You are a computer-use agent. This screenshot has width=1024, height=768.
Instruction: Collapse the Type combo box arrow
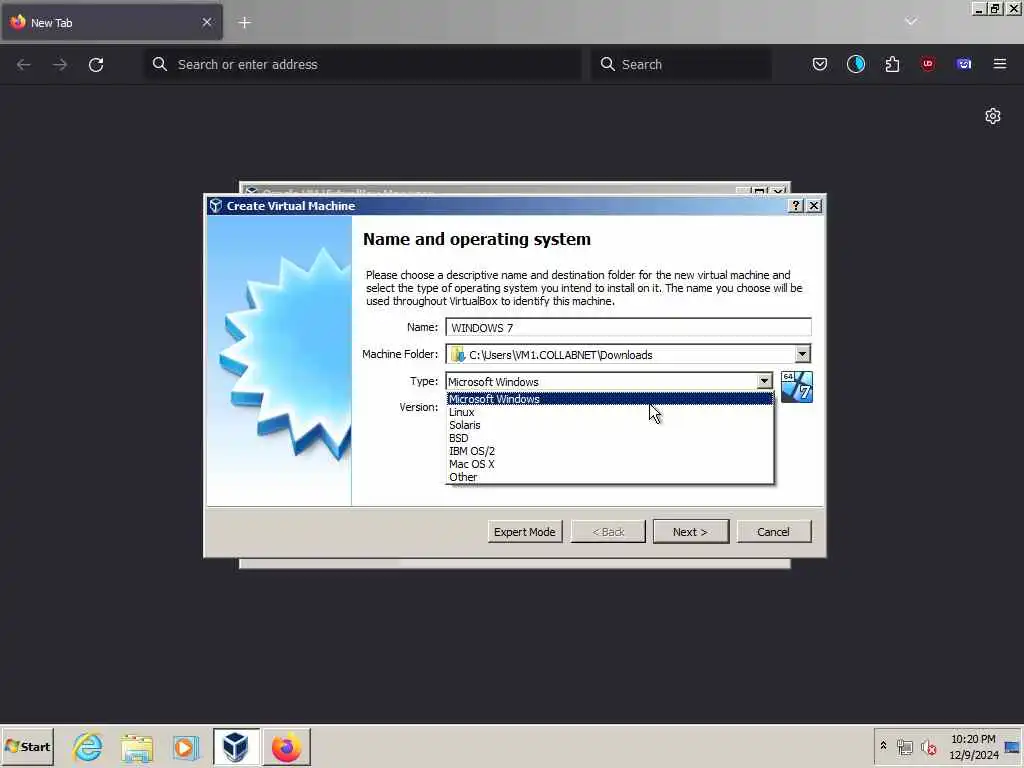764,381
